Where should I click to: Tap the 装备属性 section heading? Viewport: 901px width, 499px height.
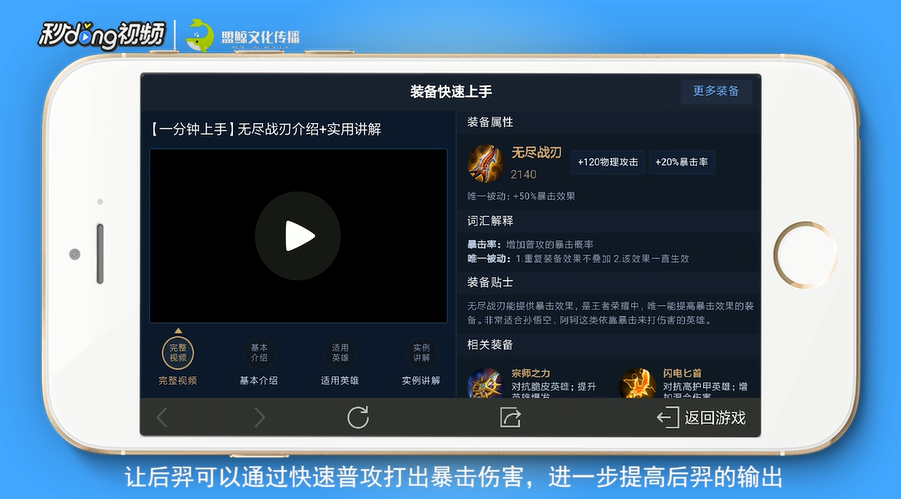coord(490,122)
